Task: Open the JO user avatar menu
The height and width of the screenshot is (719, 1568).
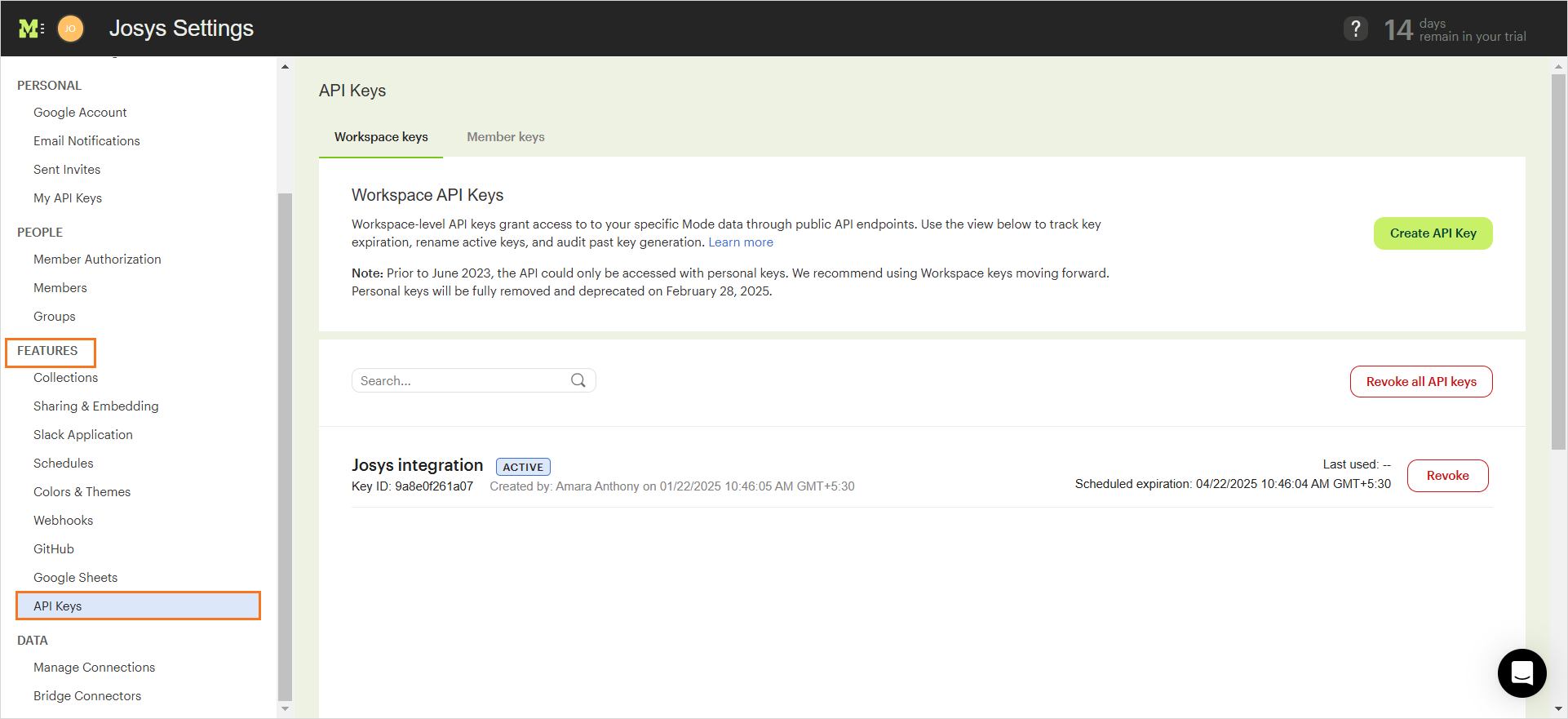Action: [71, 29]
